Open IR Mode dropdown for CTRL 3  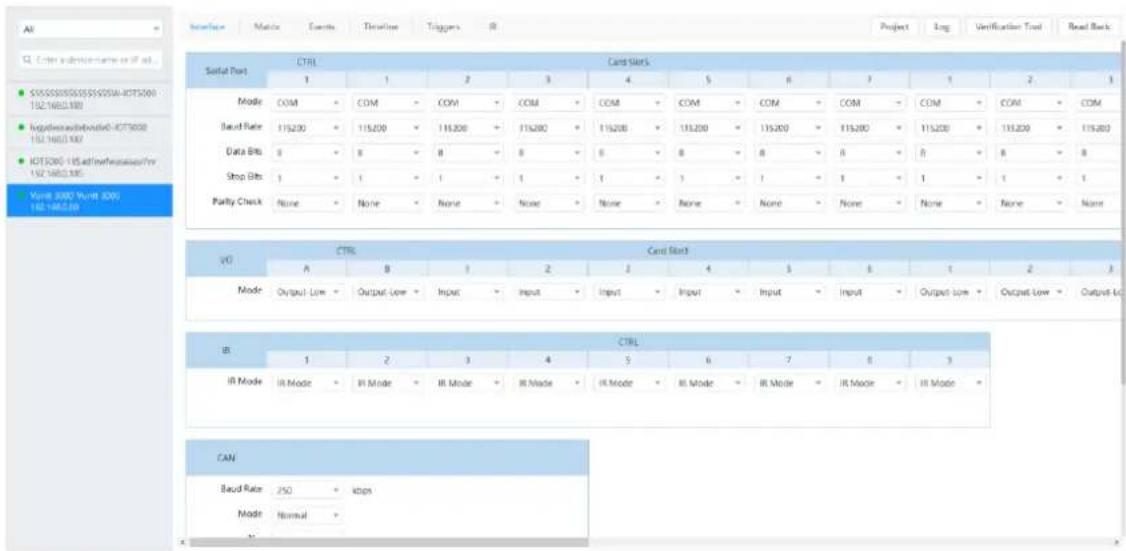coord(469,384)
